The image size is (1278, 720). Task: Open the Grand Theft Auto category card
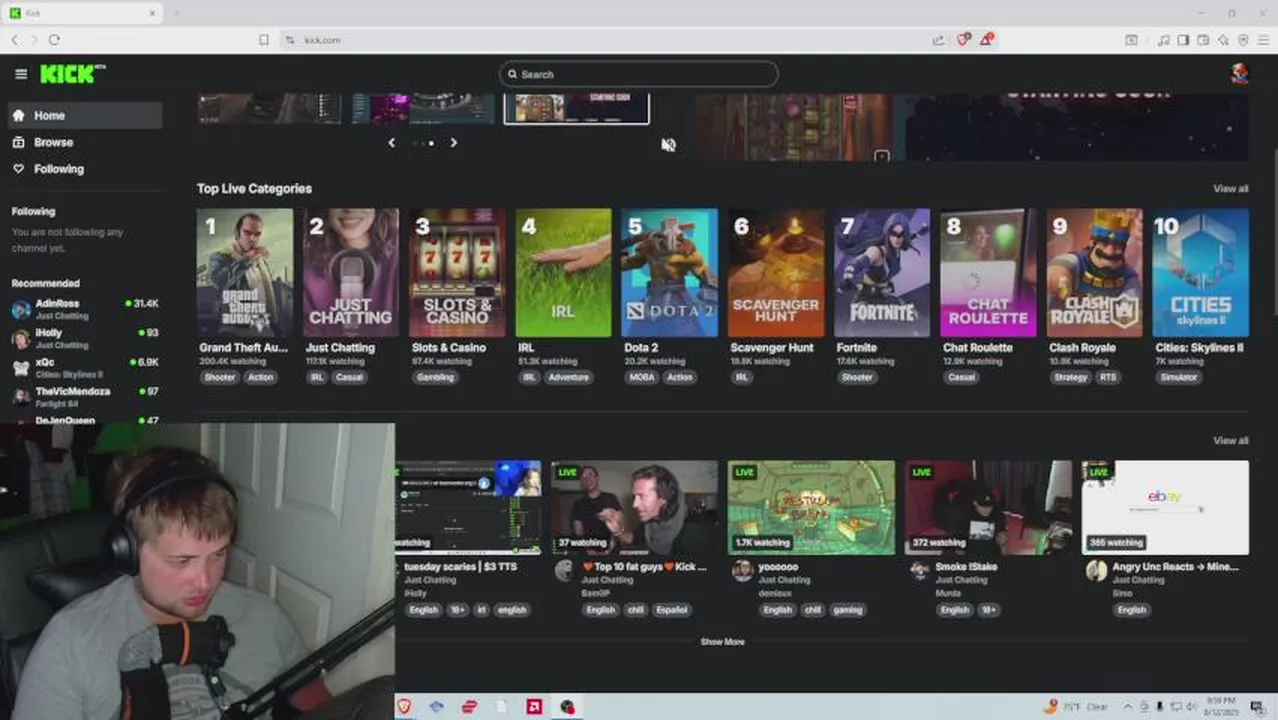(245, 272)
